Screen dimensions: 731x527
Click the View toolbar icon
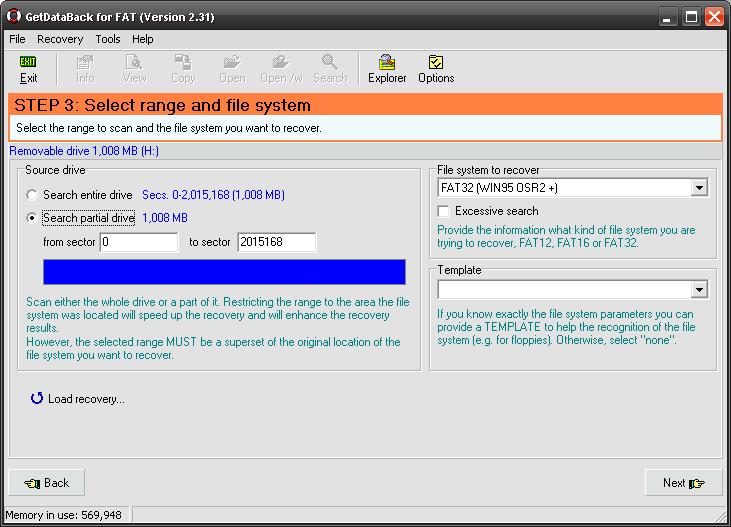pyautogui.click(x=134, y=69)
